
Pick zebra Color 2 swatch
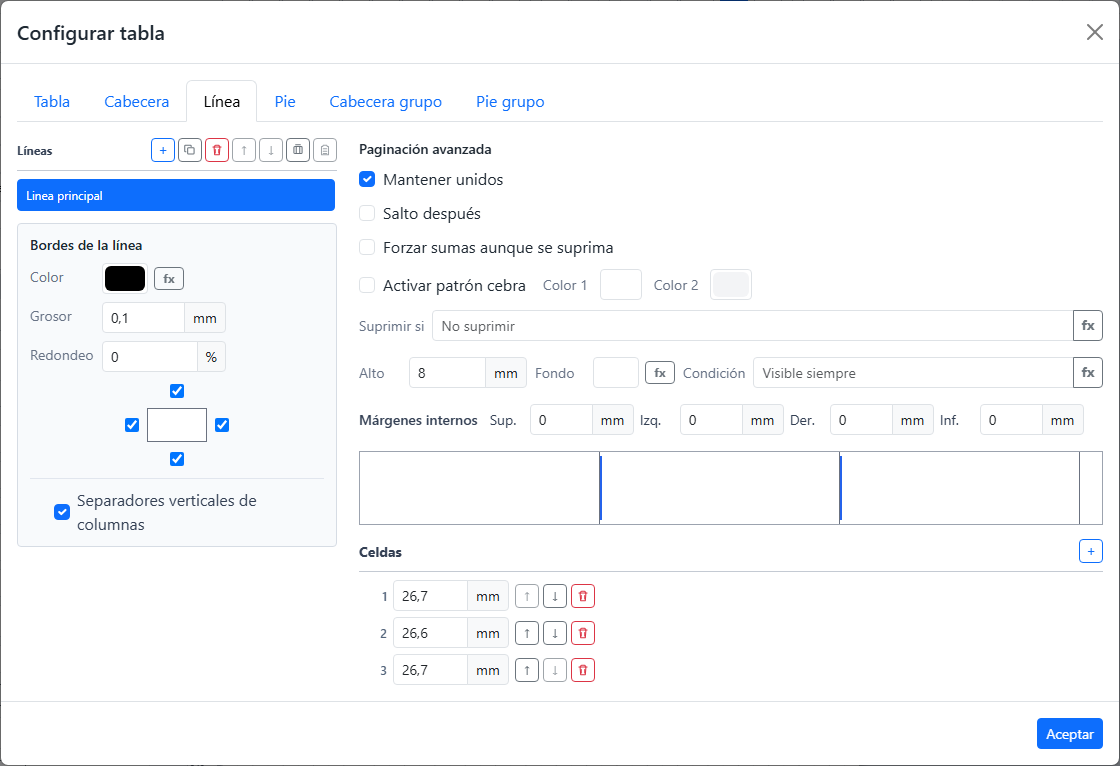(731, 284)
